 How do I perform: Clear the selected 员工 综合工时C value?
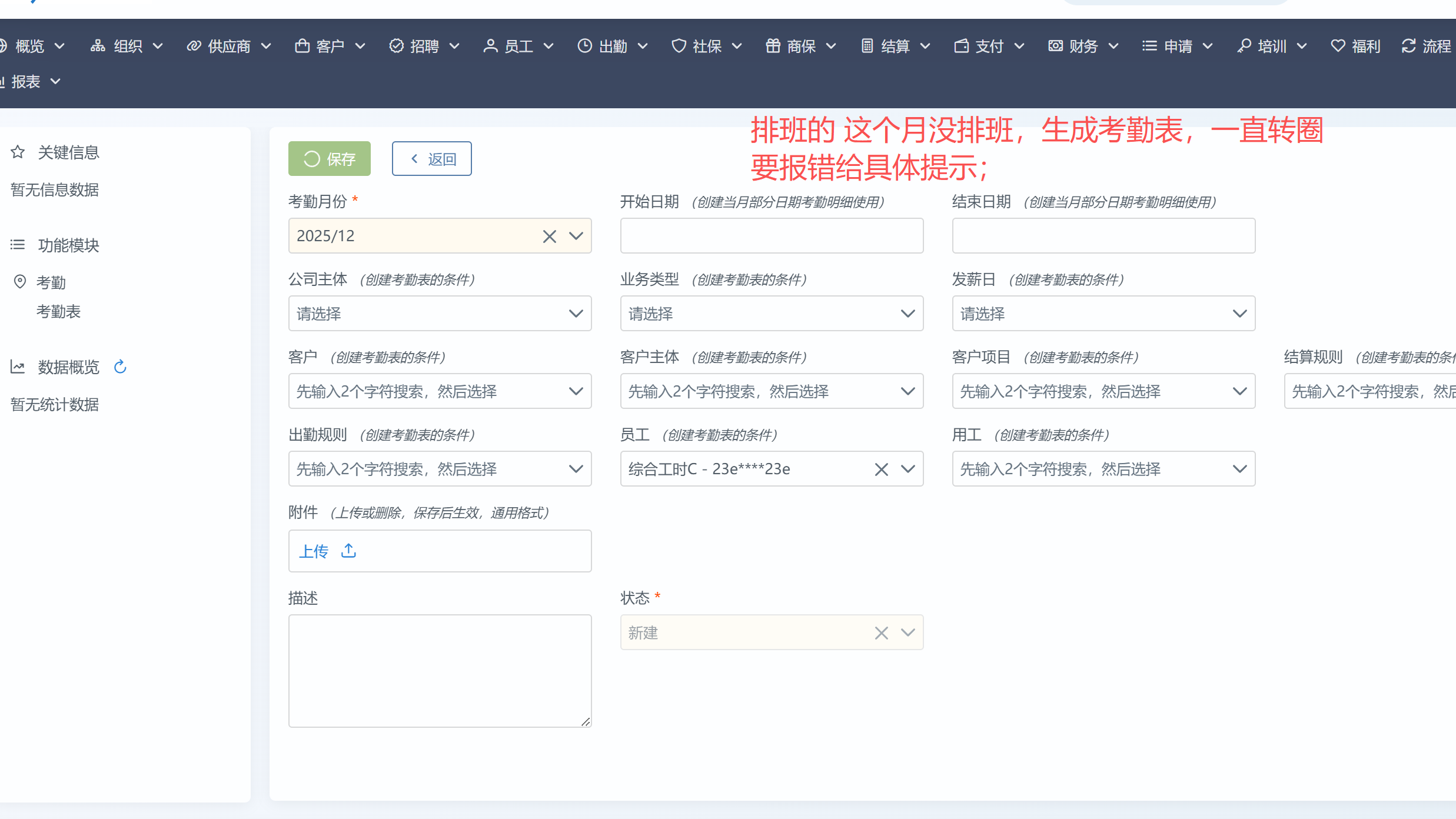881,470
